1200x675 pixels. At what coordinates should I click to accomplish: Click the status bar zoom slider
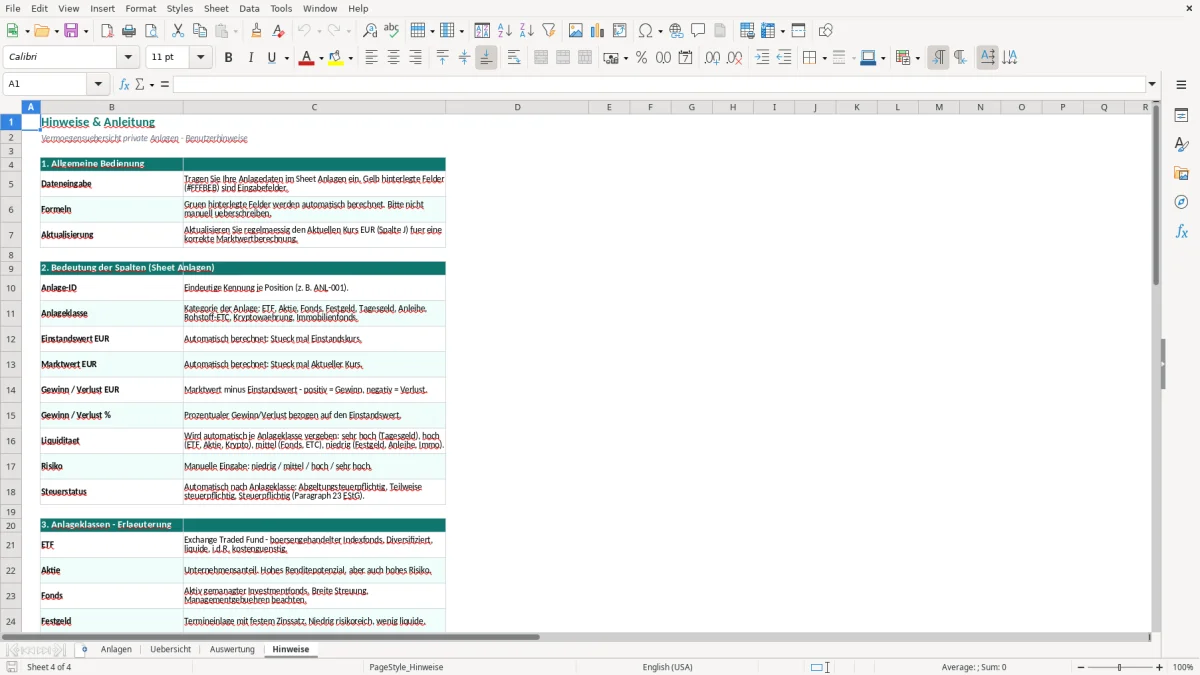click(x=1119, y=667)
